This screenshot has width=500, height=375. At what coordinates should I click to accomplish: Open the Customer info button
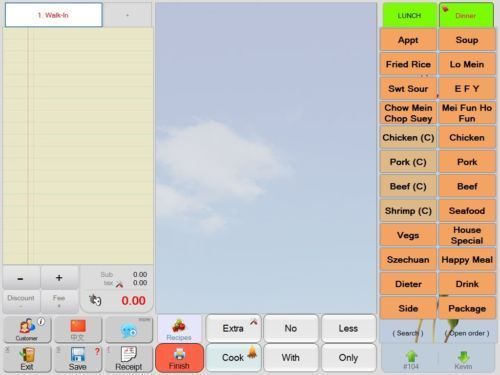point(27,330)
